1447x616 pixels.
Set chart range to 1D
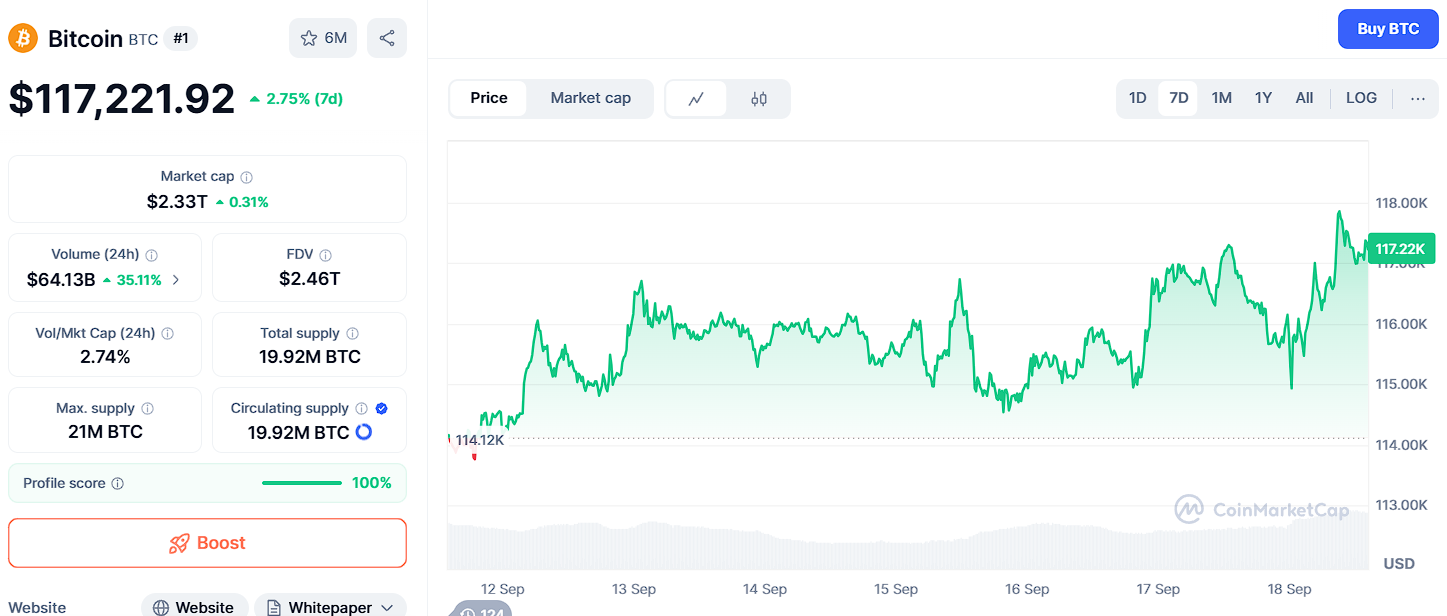tap(1138, 98)
